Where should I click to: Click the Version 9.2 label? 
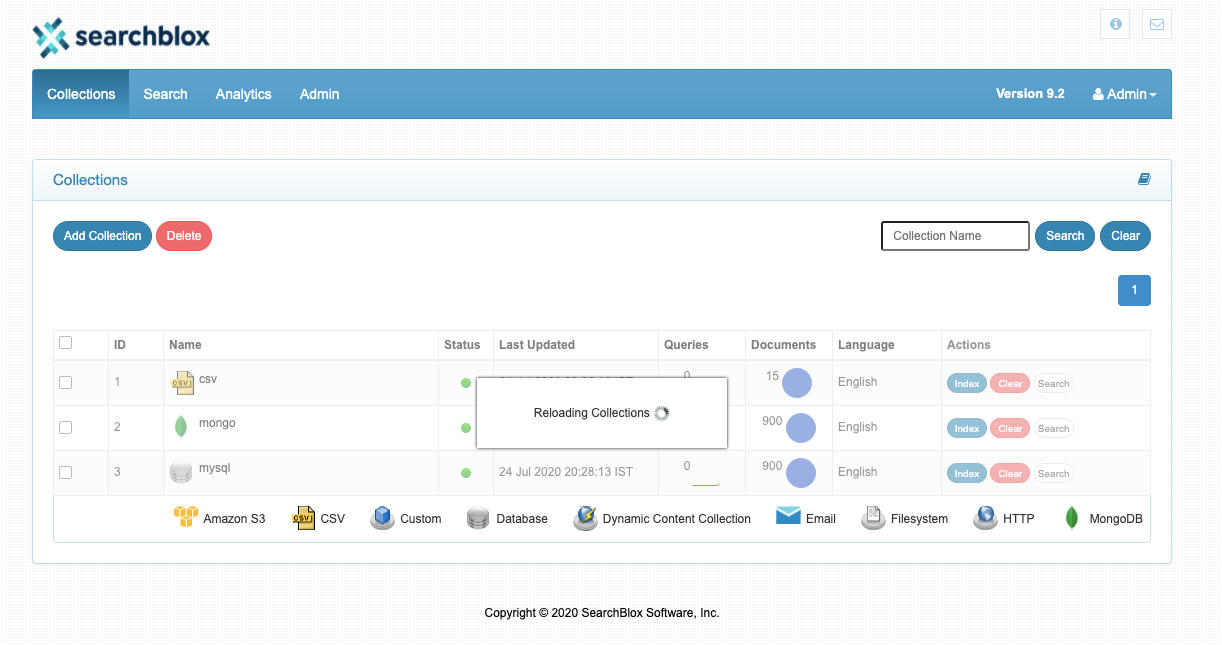(1030, 93)
